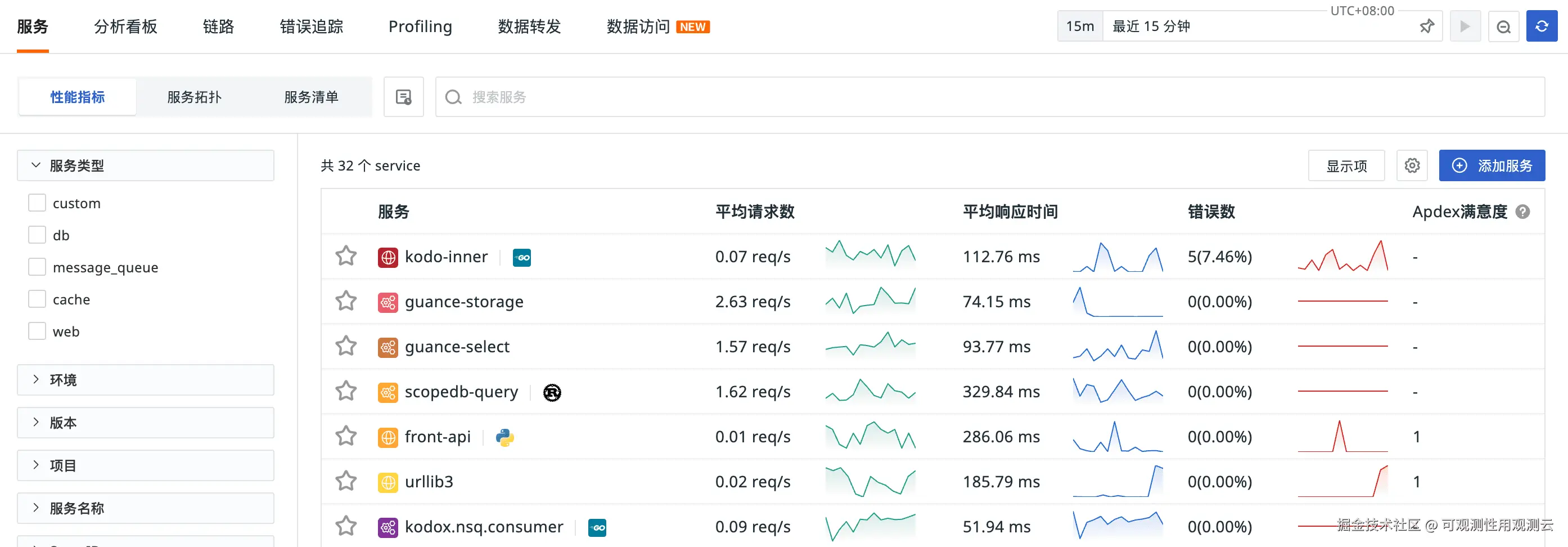Expand the 环境 filter section
1568x547 pixels.
coord(146,380)
